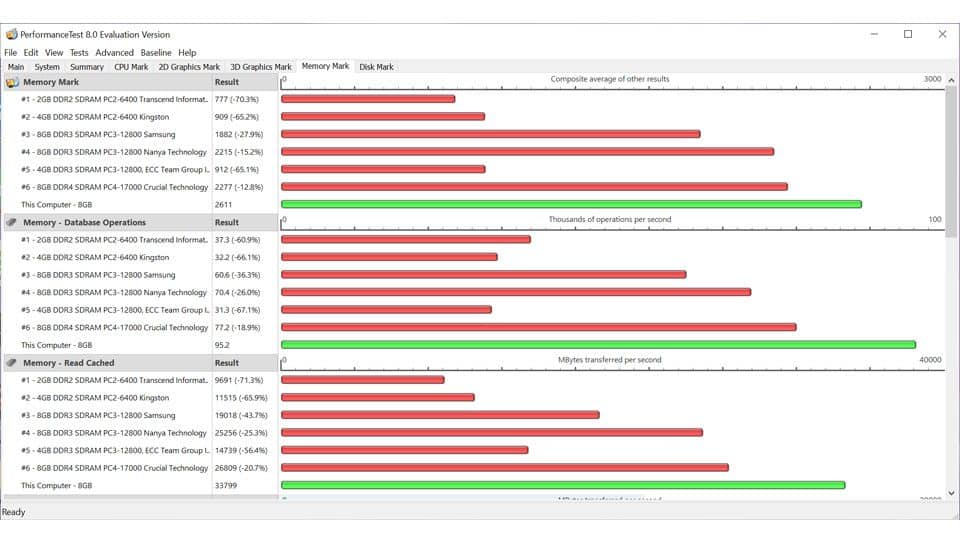Image resolution: width=960 pixels, height=540 pixels.
Task: Select the 777 (-70.3%) result cell
Action: click(237, 99)
